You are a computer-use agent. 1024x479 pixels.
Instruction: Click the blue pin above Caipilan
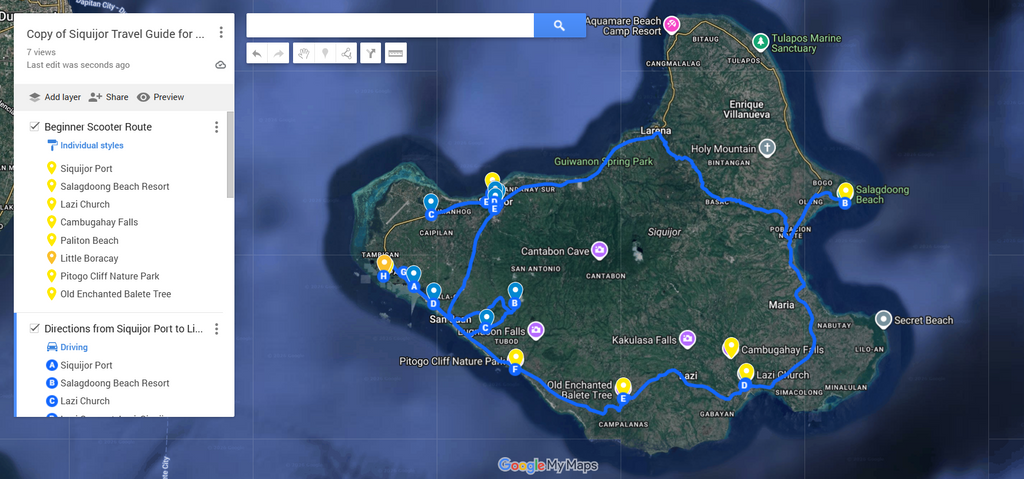430,203
